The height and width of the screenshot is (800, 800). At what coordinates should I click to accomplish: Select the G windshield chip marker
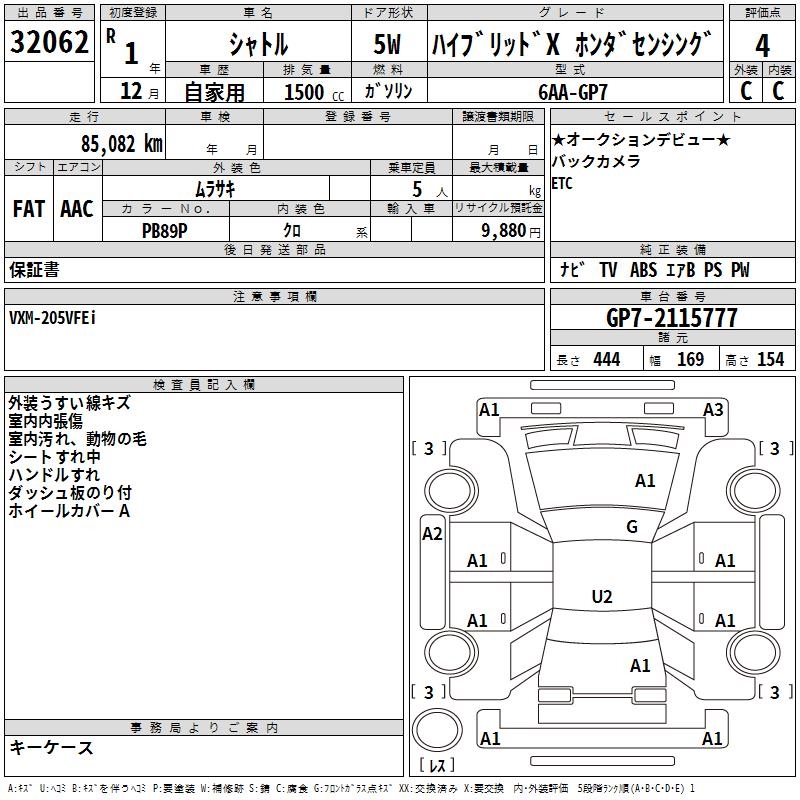631,527
